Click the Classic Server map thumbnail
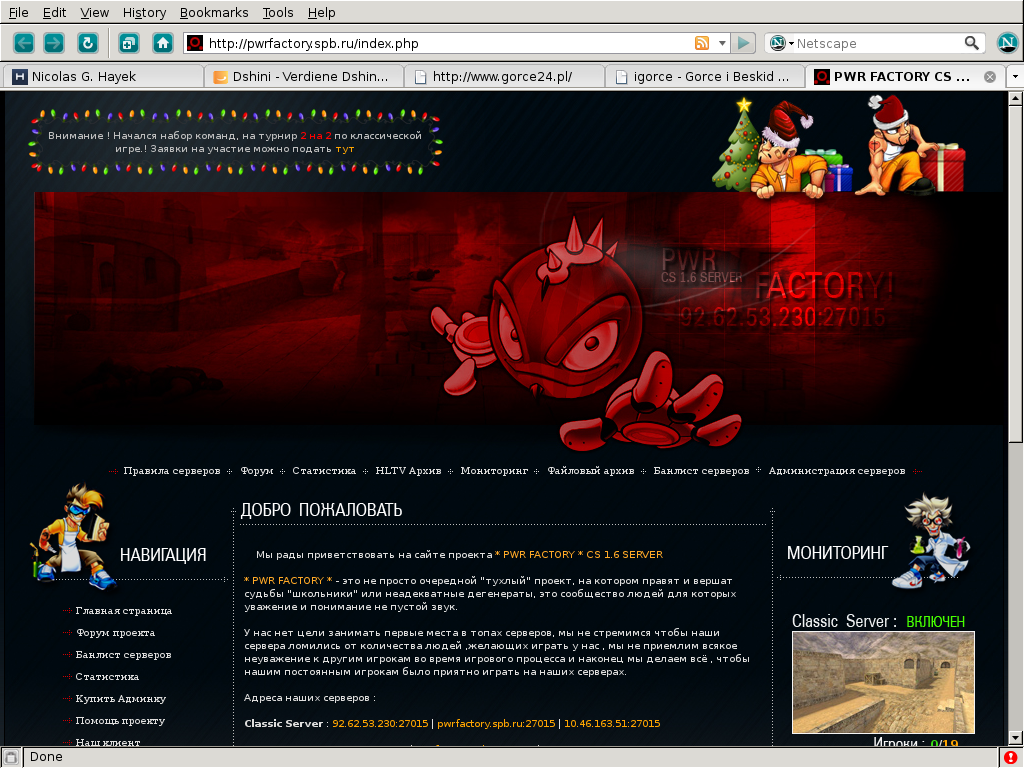The height and width of the screenshot is (768, 1024). point(883,682)
